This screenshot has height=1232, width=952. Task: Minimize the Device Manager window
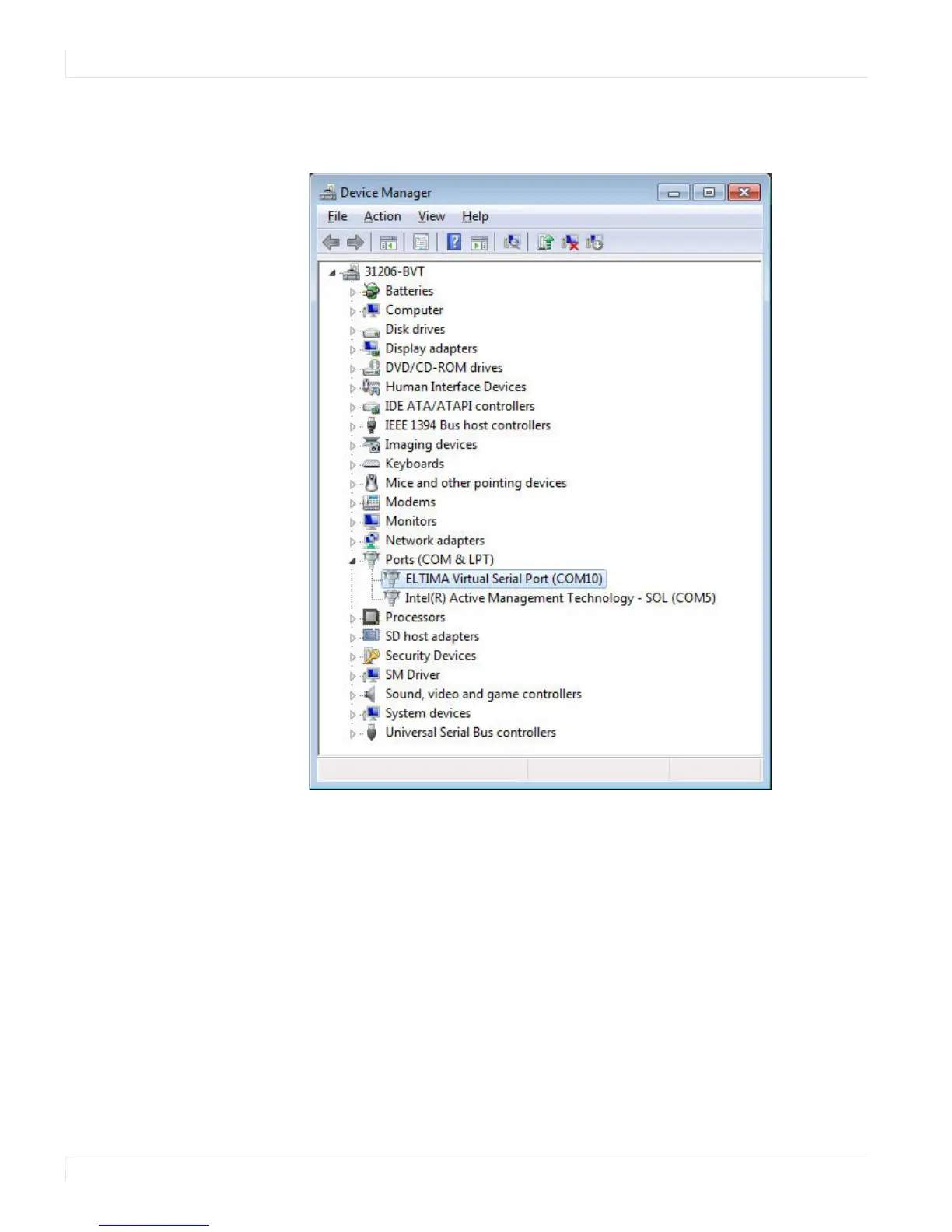click(x=674, y=192)
